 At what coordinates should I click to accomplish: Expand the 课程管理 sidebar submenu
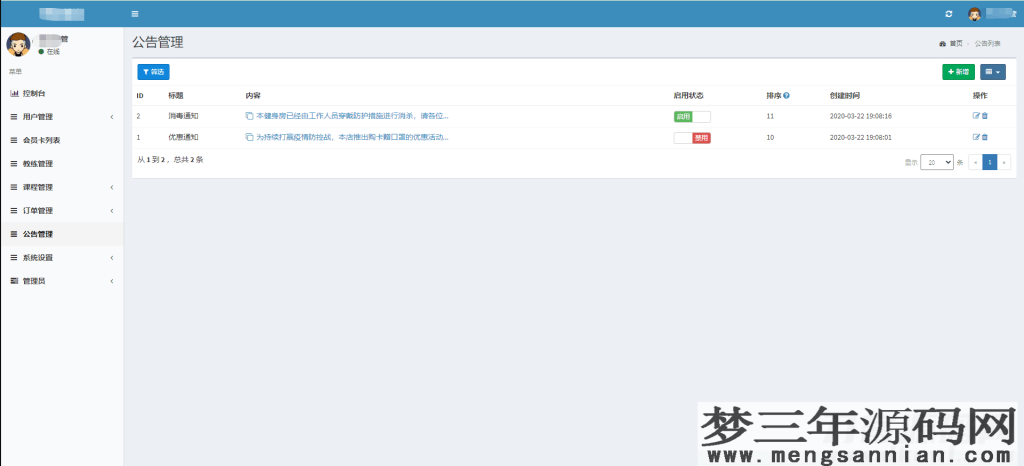pyautogui.click(x=61, y=187)
